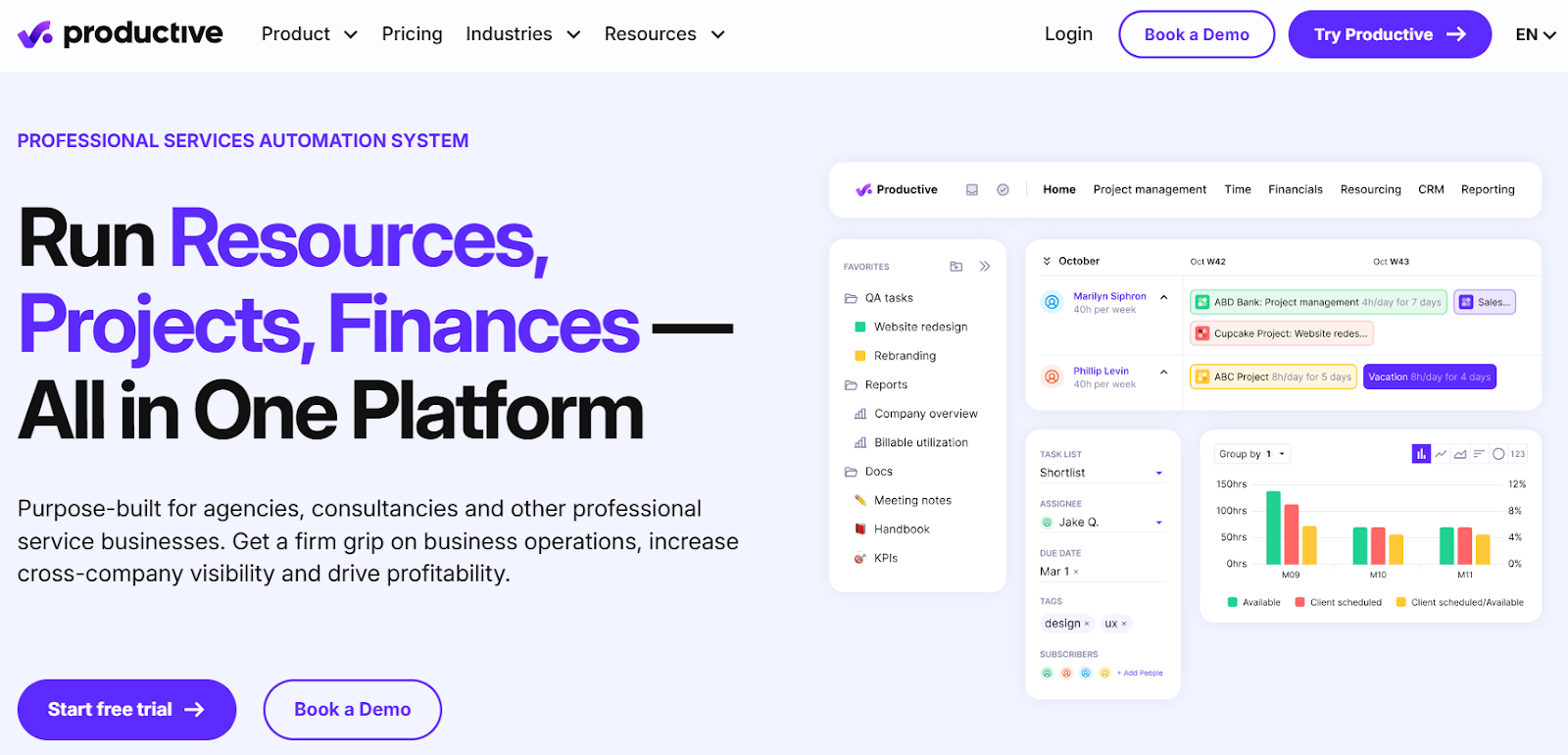Click the yellow subscriber avatar

tap(1104, 673)
